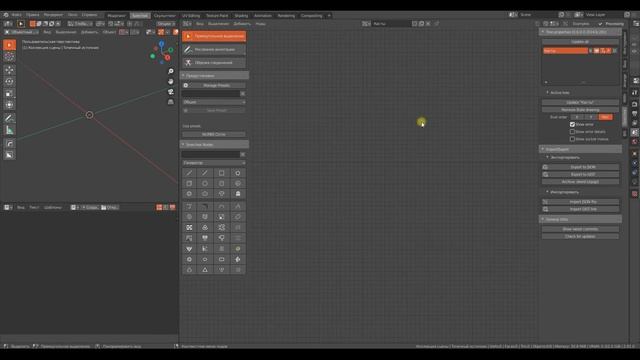Click the blue Z axis on the navigation gizmo
640x360 pixels.
(162, 43)
